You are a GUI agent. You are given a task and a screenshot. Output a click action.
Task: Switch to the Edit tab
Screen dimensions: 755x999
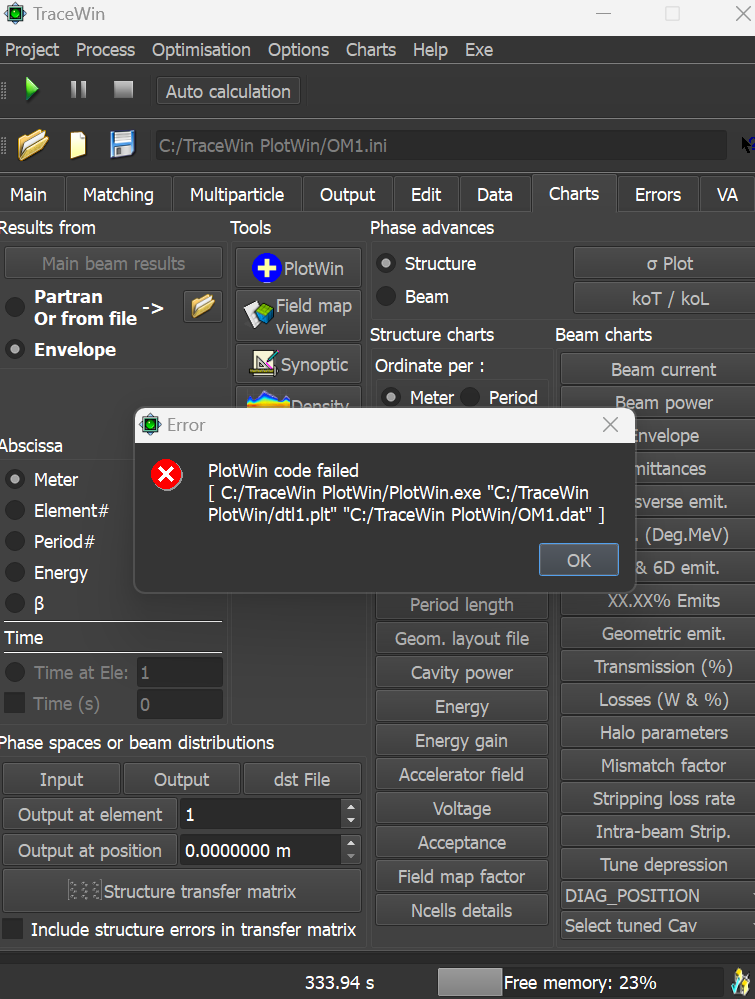[x=426, y=194]
